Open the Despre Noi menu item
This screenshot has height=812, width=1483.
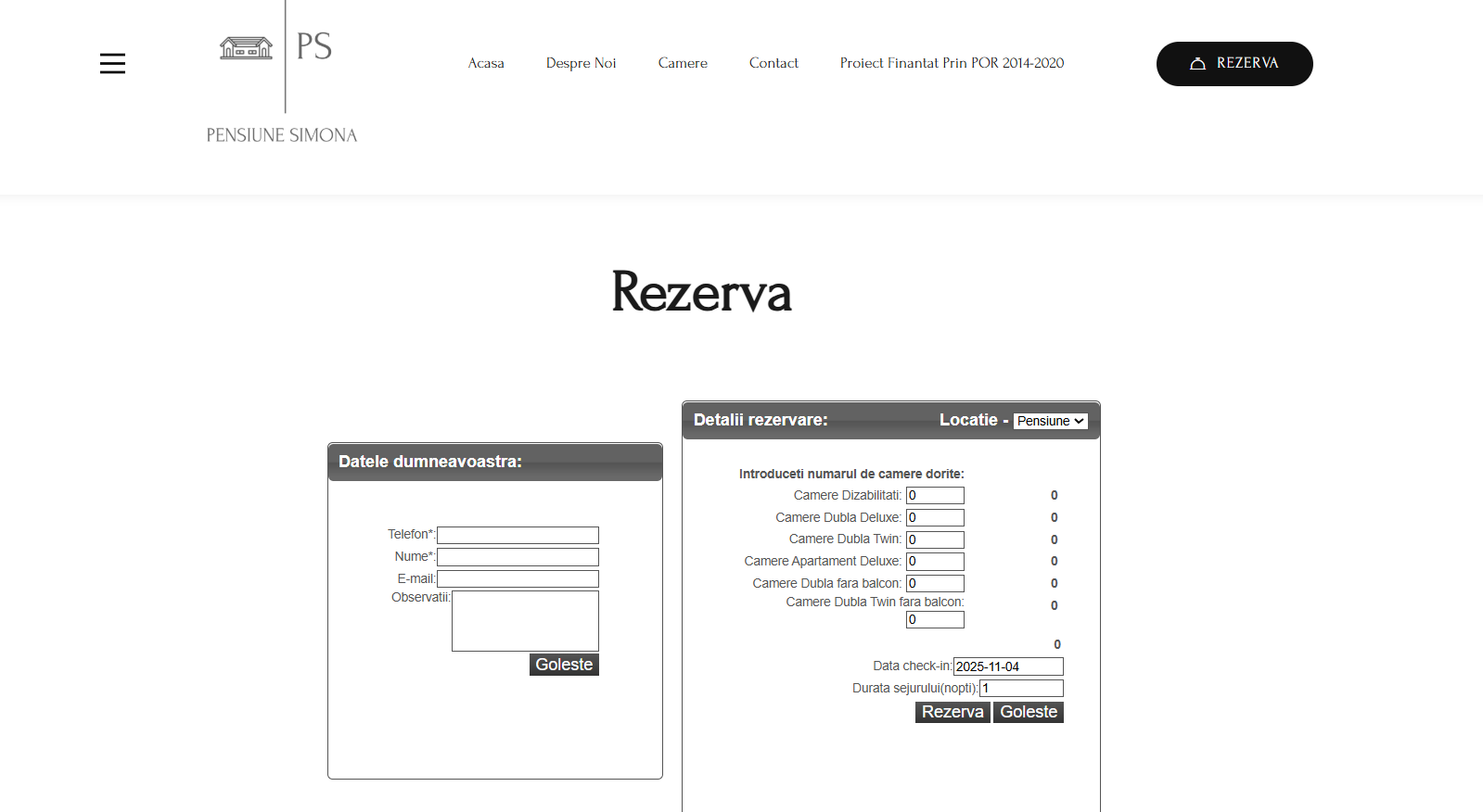point(581,63)
